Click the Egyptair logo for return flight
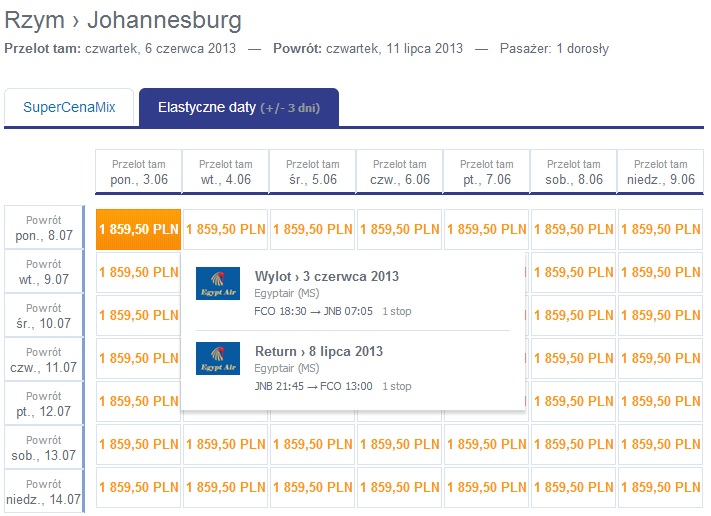 (218, 358)
